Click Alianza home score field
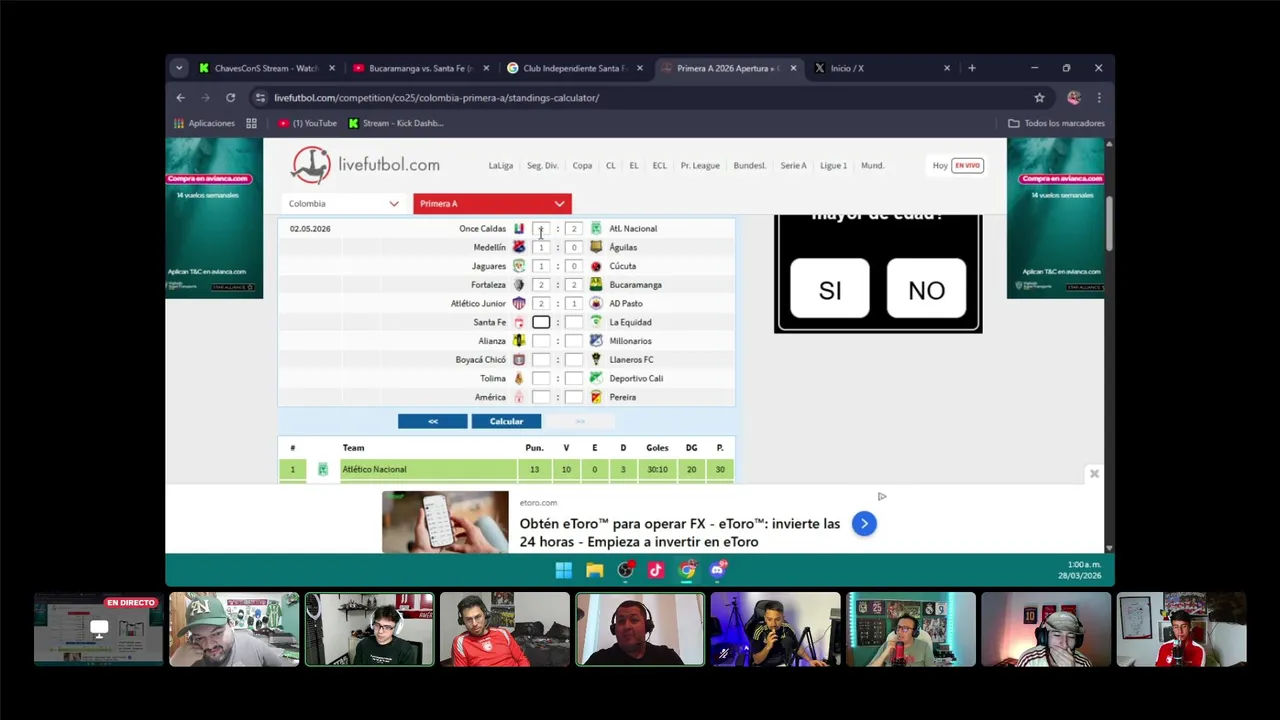Viewport: 1280px width, 720px height. click(x=541, y=341)
